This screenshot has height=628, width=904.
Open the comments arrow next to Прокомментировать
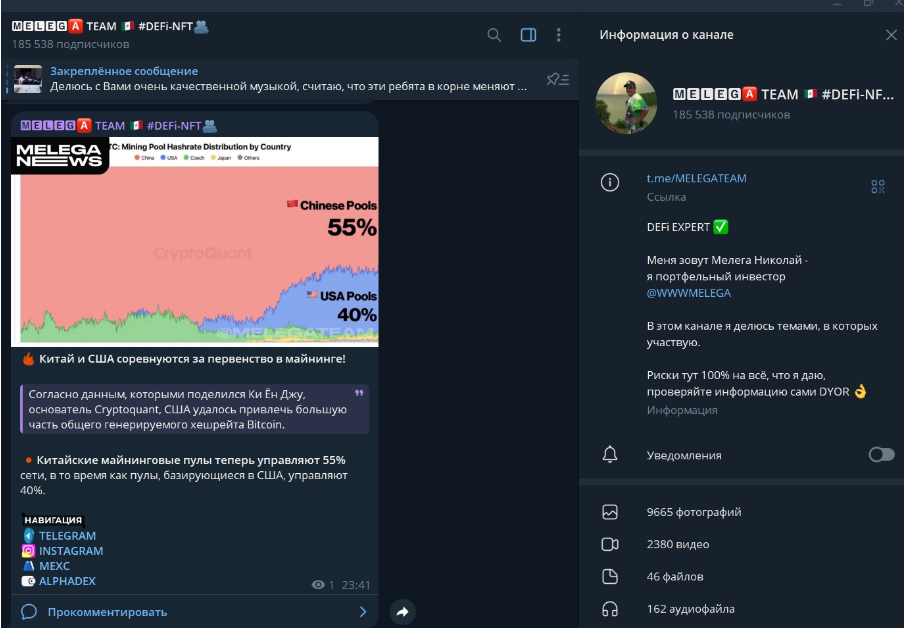[363, 612]
